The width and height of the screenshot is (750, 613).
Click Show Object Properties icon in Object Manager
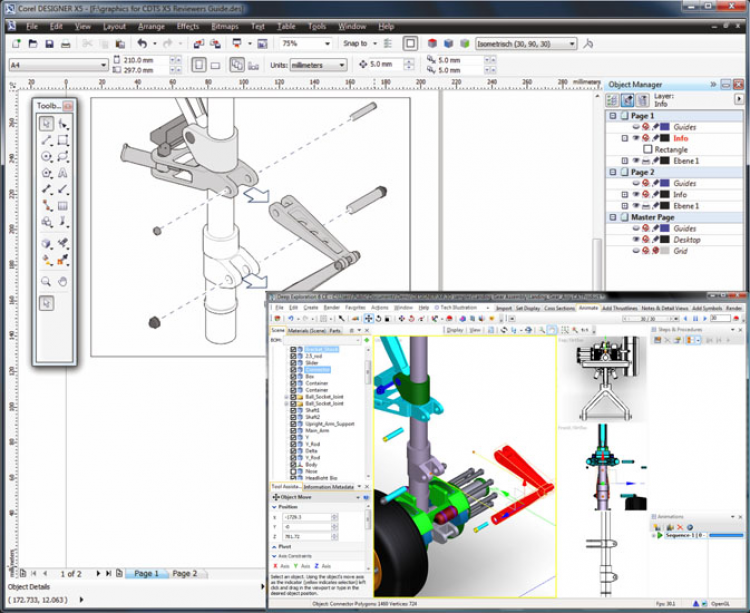coord(612,100)
